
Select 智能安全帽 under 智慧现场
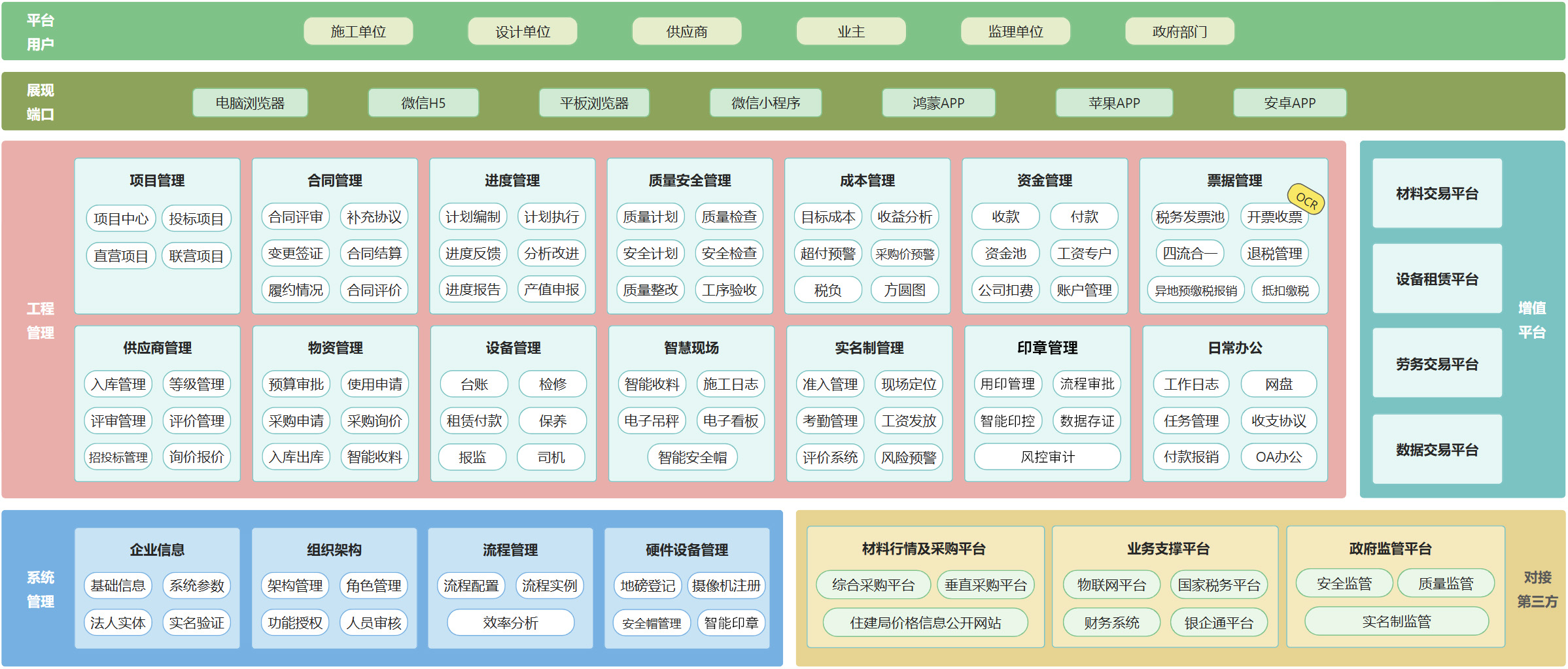click(692, 457)
